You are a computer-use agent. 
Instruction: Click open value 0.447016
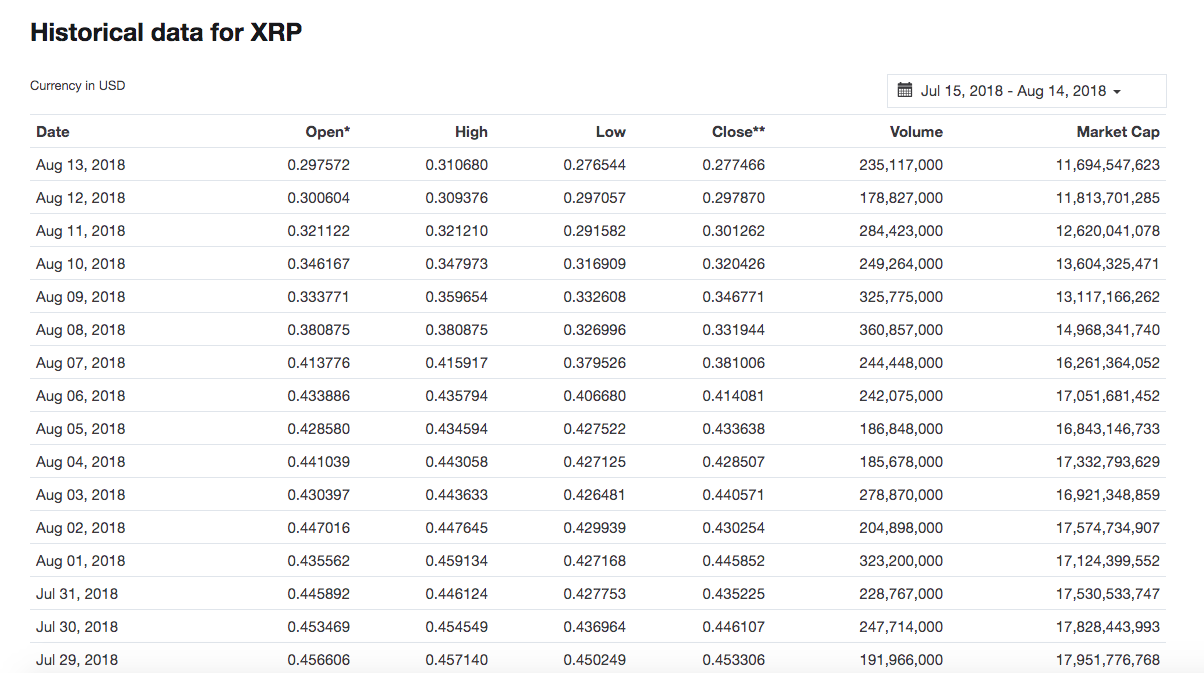pyautogui.click(x=319, y=528)
